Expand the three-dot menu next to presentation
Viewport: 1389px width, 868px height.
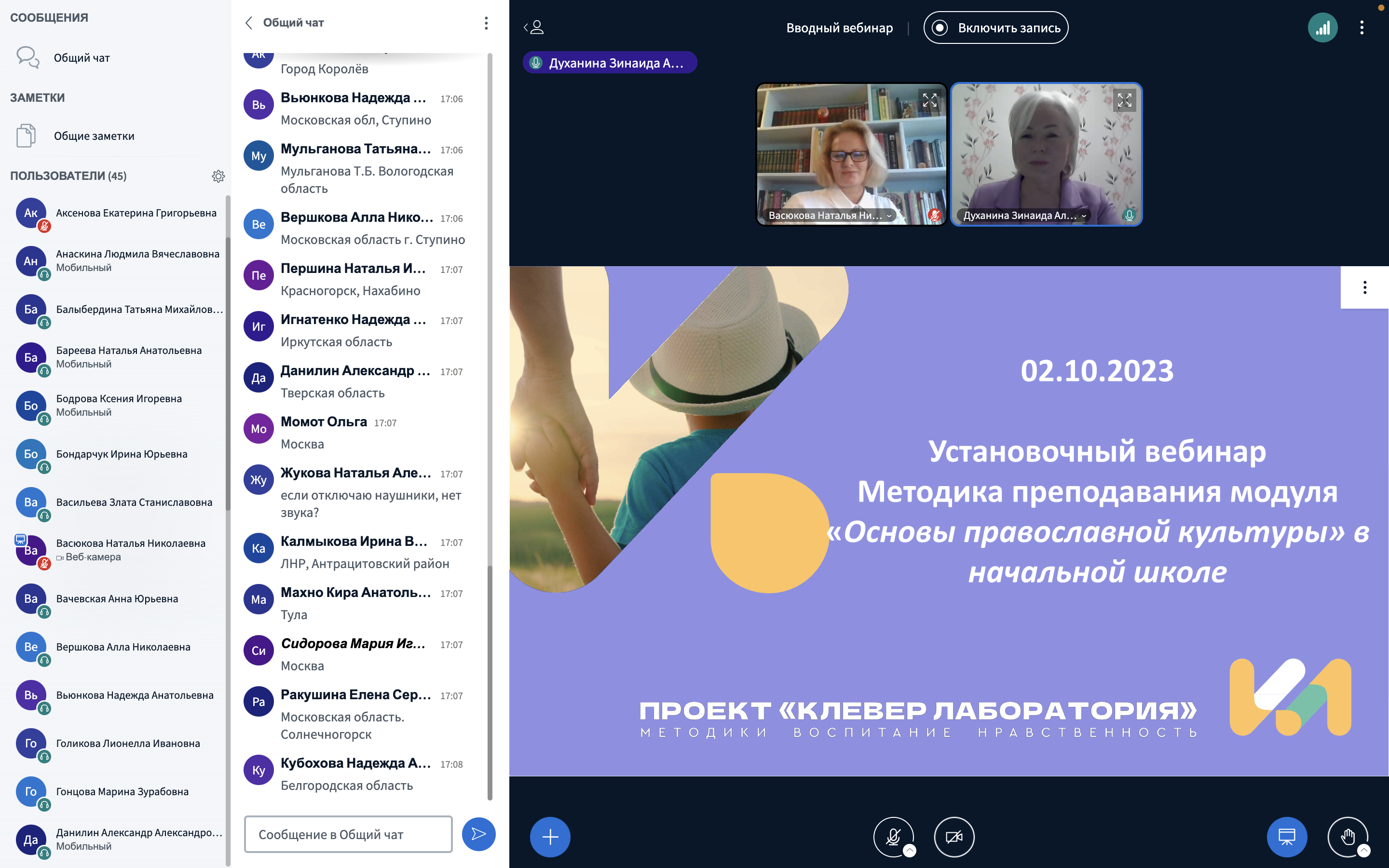(x=1363, y=288)
